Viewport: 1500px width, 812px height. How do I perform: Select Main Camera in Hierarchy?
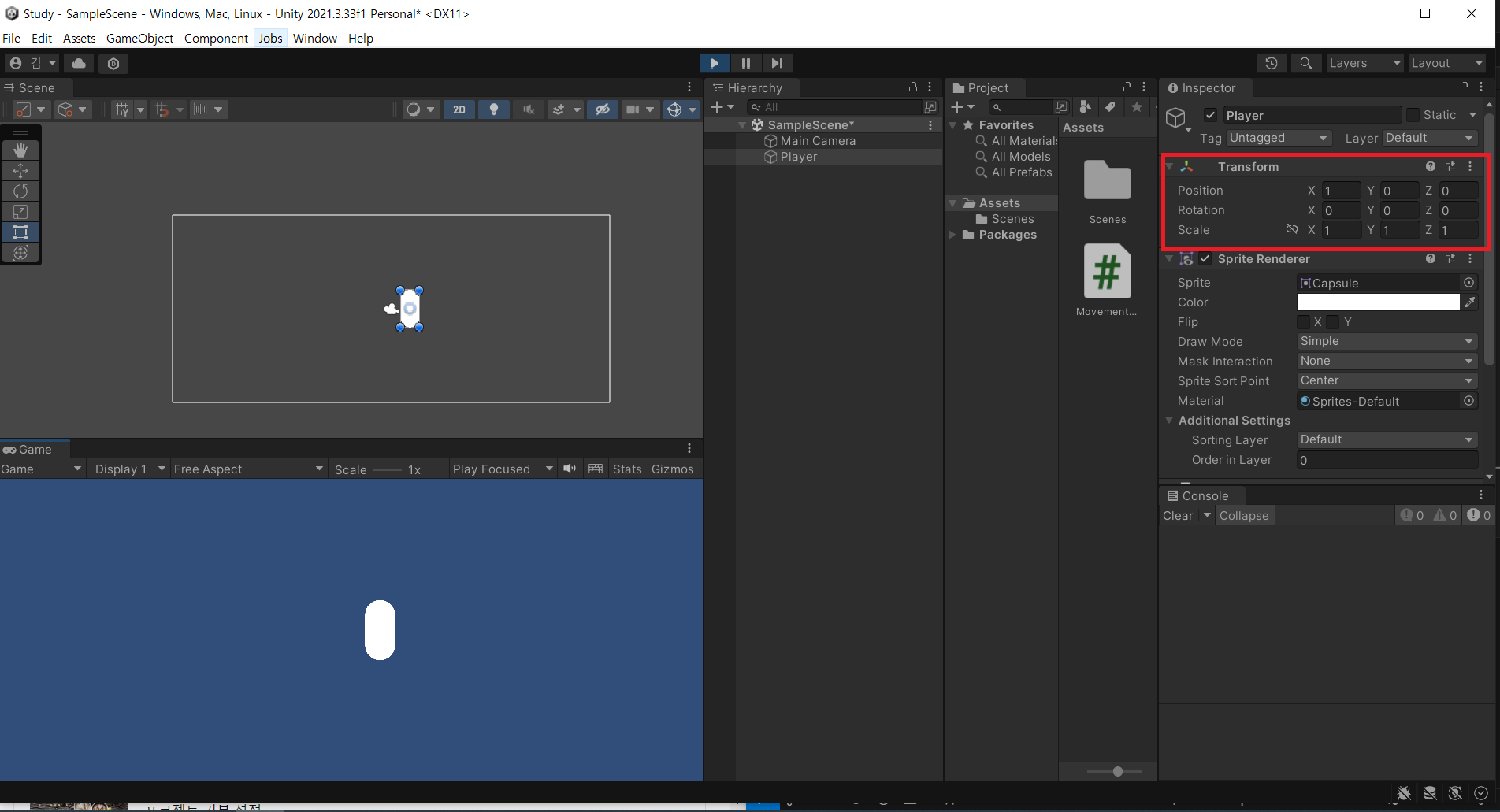[818, 141]
